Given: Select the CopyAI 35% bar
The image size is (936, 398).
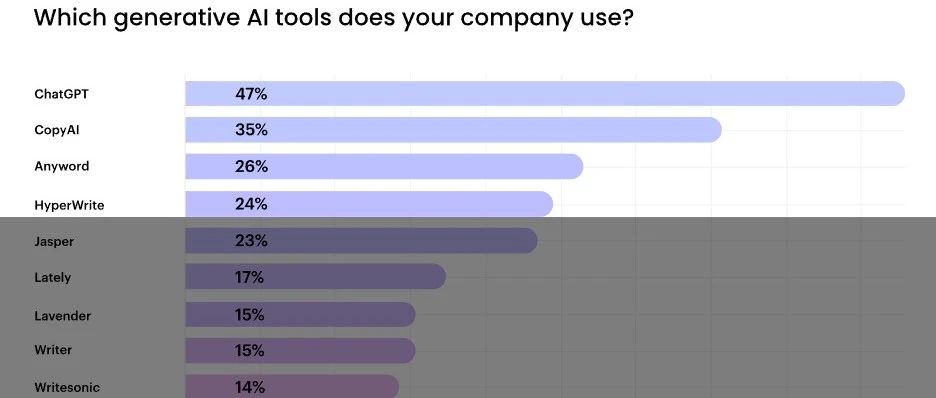Looking at the screenshot, I should point(453,130).
